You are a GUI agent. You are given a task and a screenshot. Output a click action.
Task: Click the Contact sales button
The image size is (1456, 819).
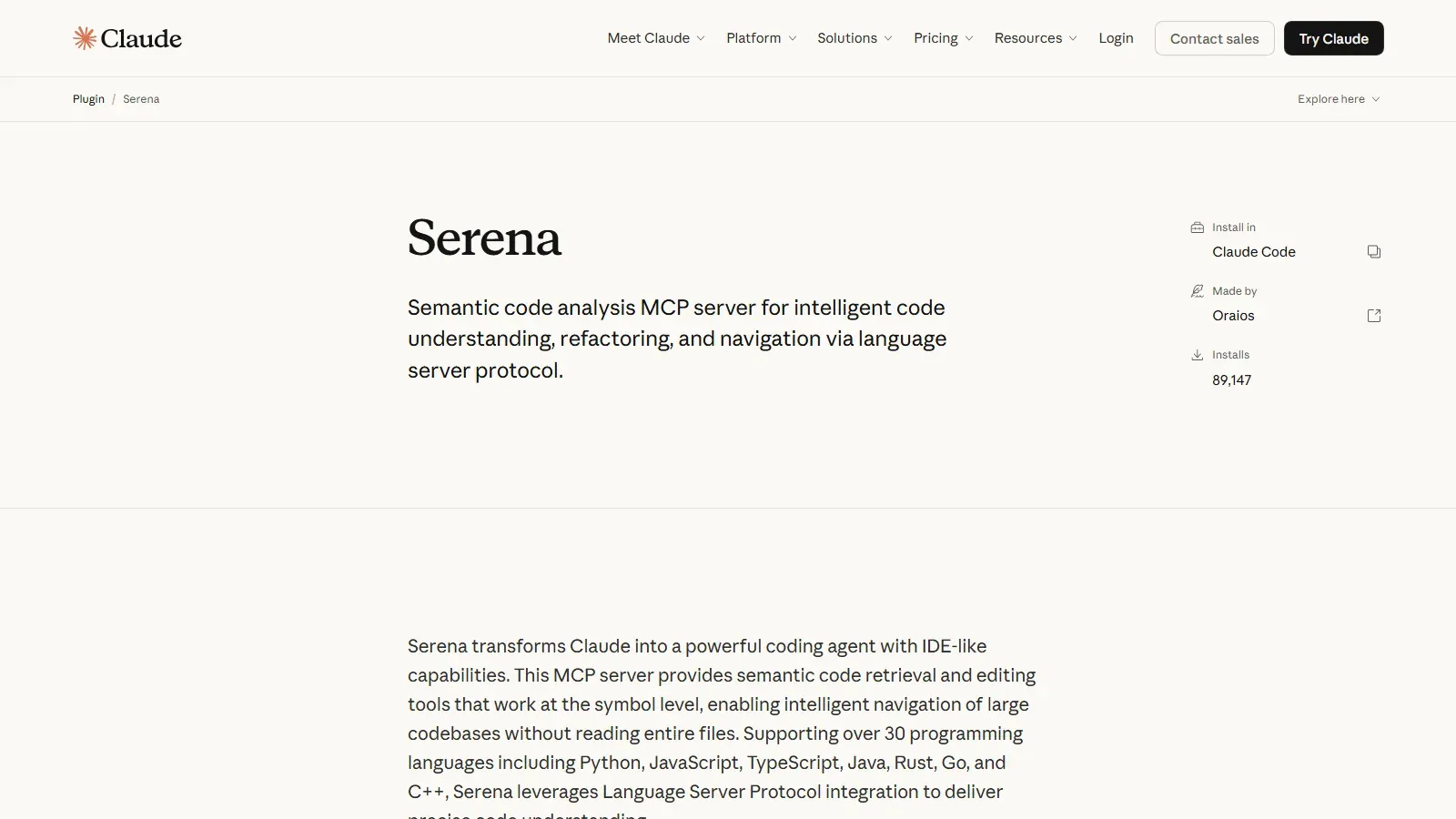pos(1215,38)
